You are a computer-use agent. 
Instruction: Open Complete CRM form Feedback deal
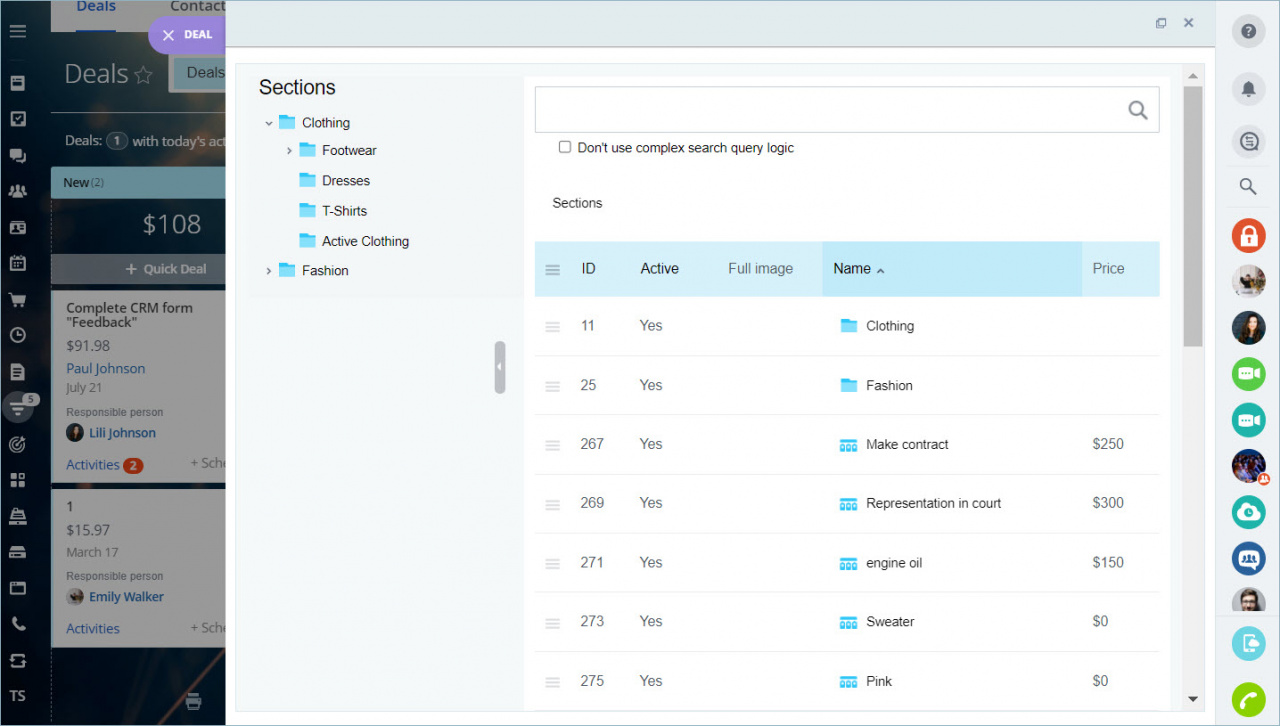[x=129, y=315]
